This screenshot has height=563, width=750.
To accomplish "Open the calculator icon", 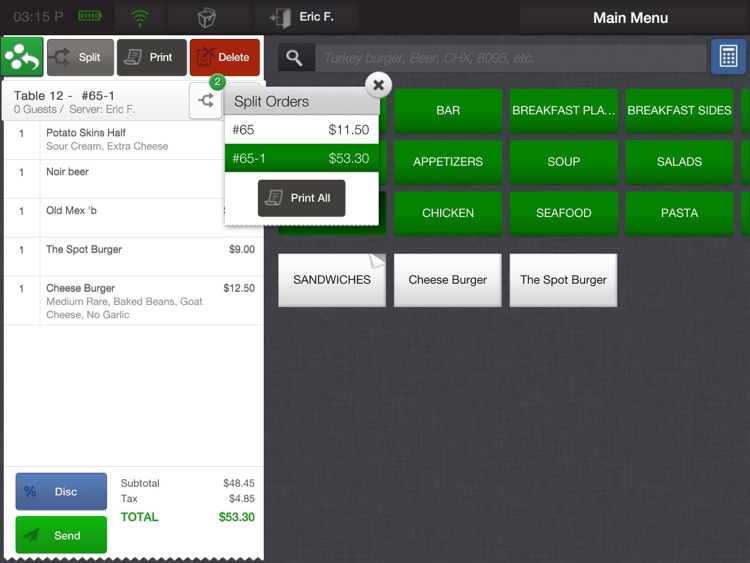I will click(728, 57).
